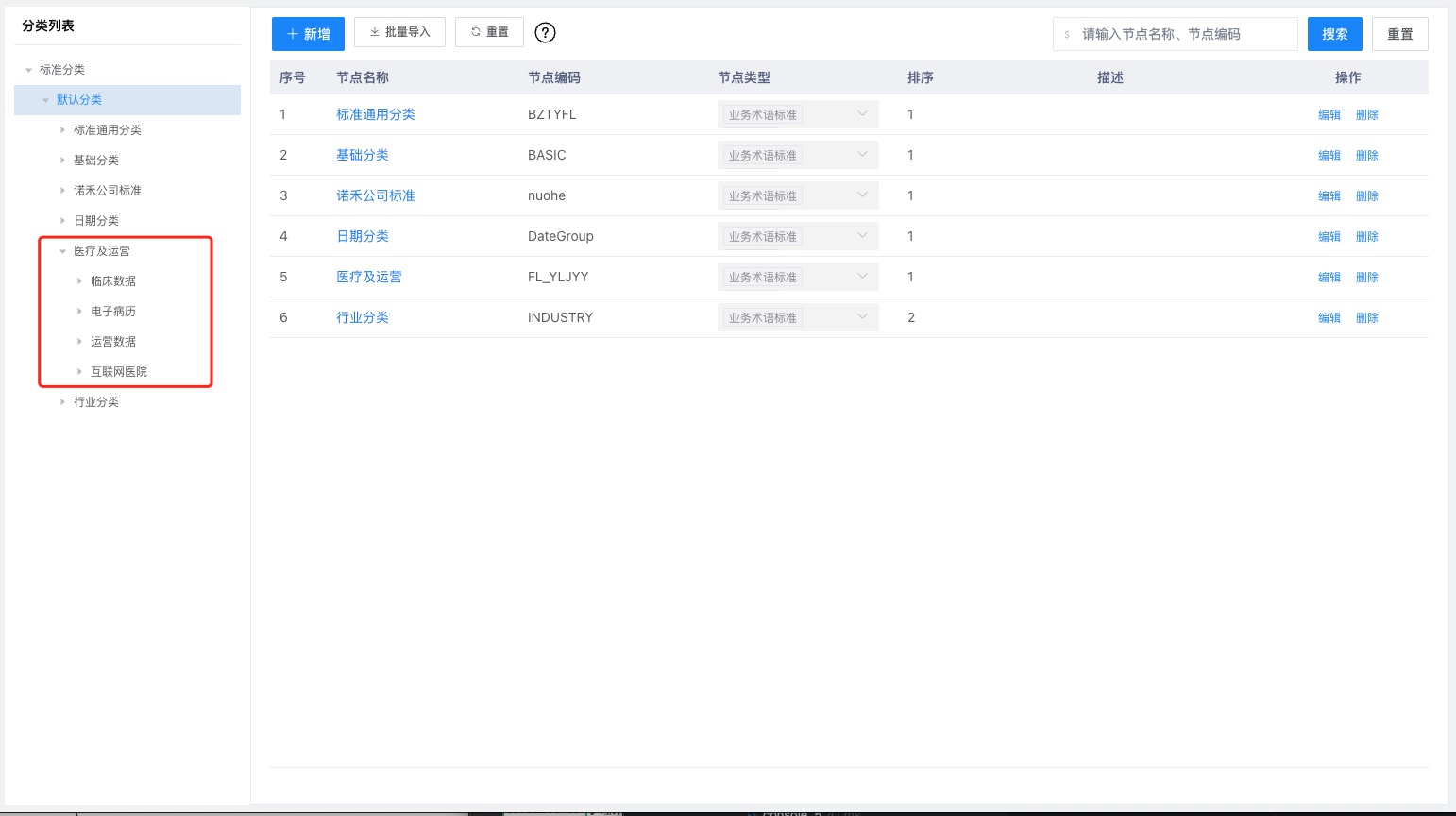Expand the 行业分类 tree arrow
The height and width of the screenshot is (816, 1456).
(63, 402)
